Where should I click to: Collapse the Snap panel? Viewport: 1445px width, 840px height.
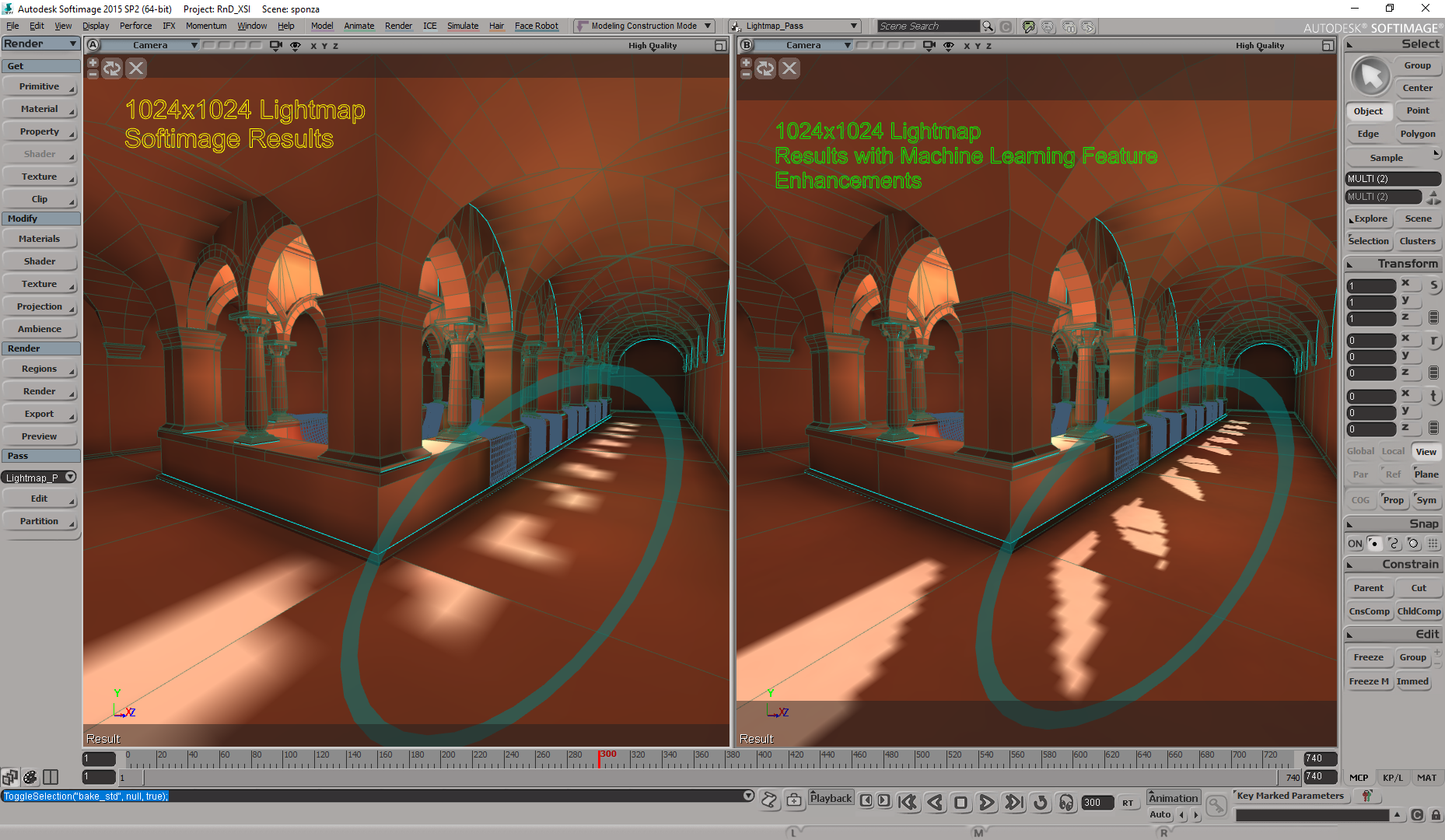click(x=1350, y=524)
